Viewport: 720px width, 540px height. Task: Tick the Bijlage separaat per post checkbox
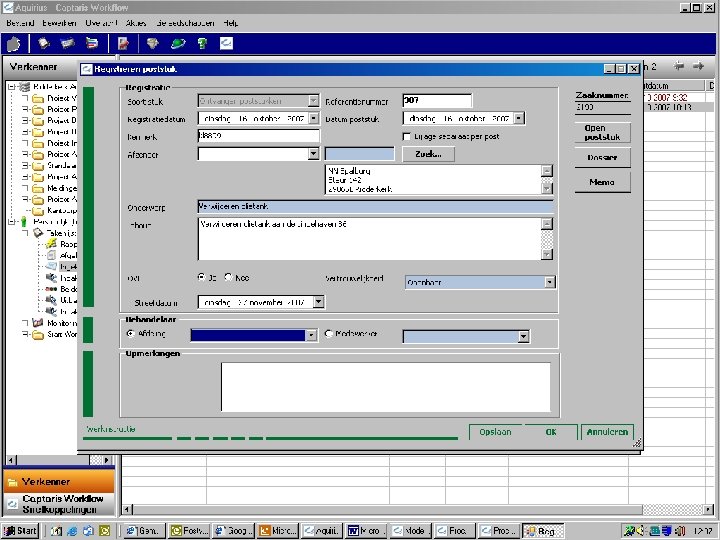point(406,137)
